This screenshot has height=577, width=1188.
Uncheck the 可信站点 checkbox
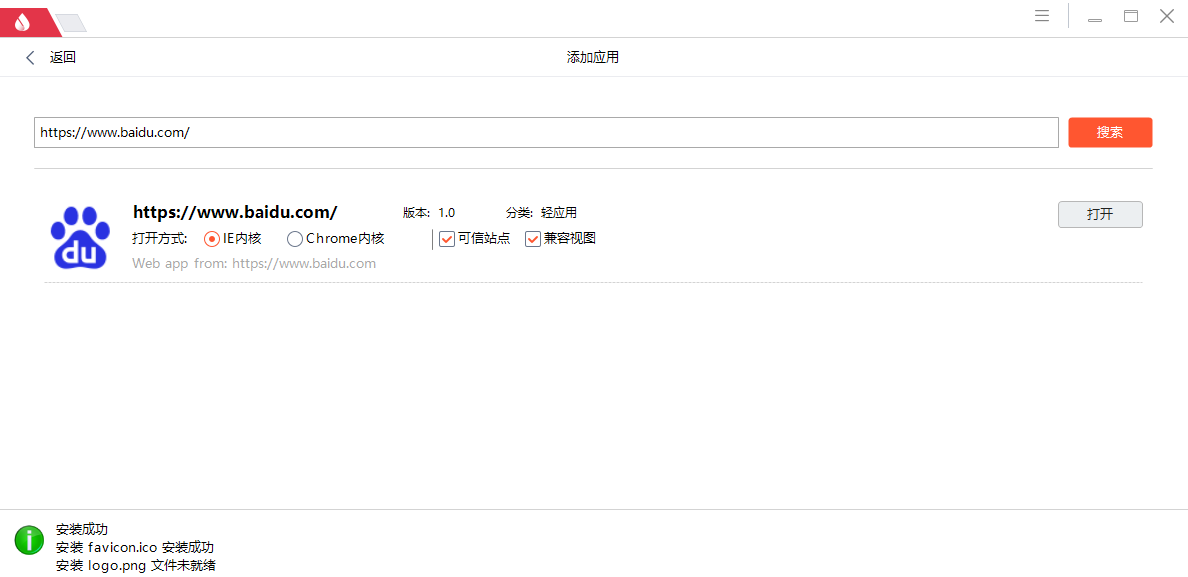(446, 238)
